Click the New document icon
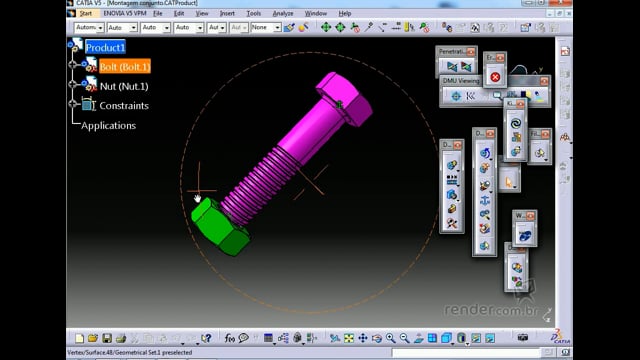Viewport: 640px width, 360px height. pos(79,338)
